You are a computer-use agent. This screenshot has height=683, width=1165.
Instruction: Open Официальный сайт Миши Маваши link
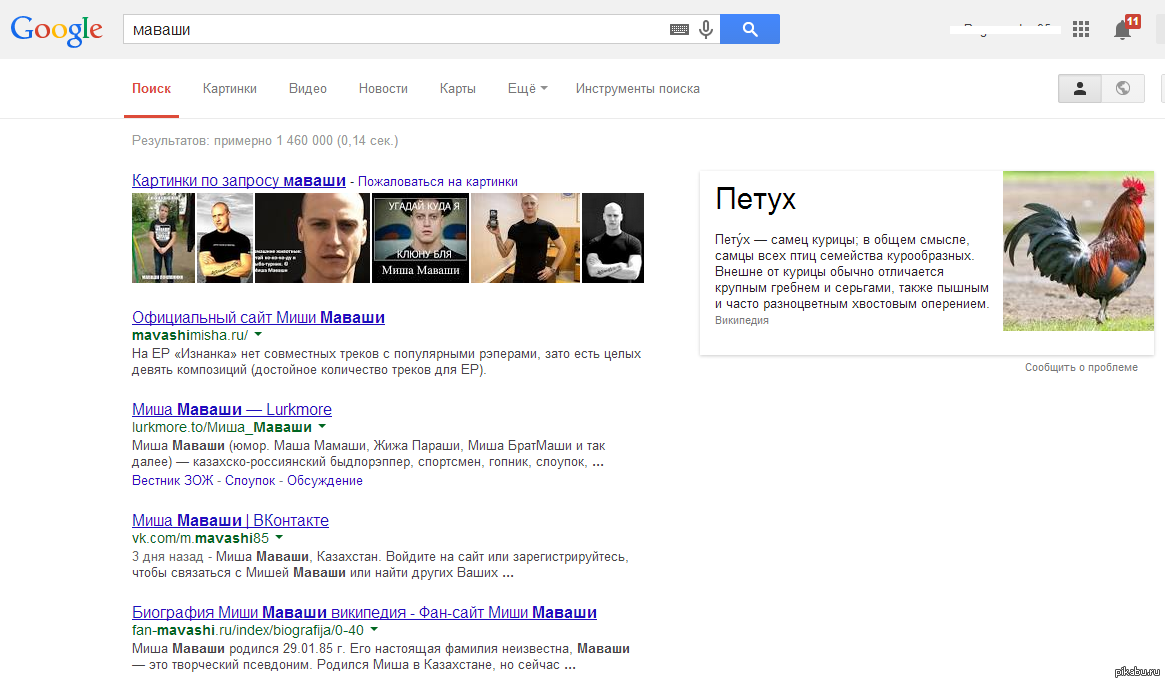258,317
